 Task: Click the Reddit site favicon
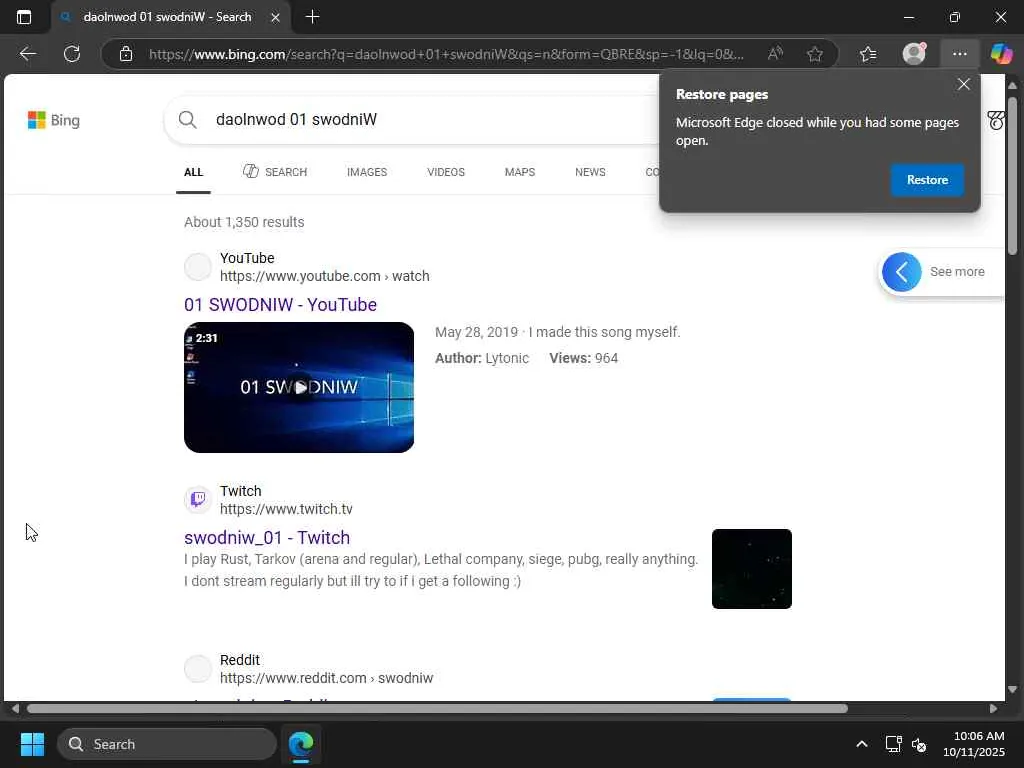point(198,669)
